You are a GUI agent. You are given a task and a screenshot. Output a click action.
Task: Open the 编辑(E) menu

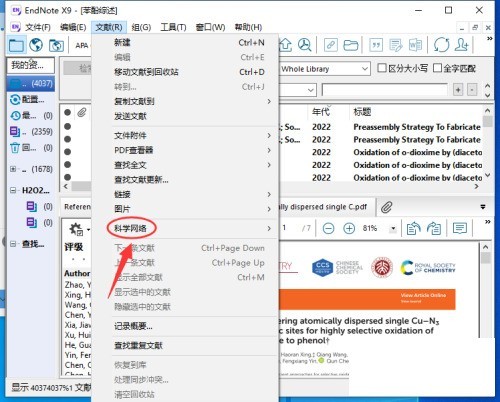[73, 27]
